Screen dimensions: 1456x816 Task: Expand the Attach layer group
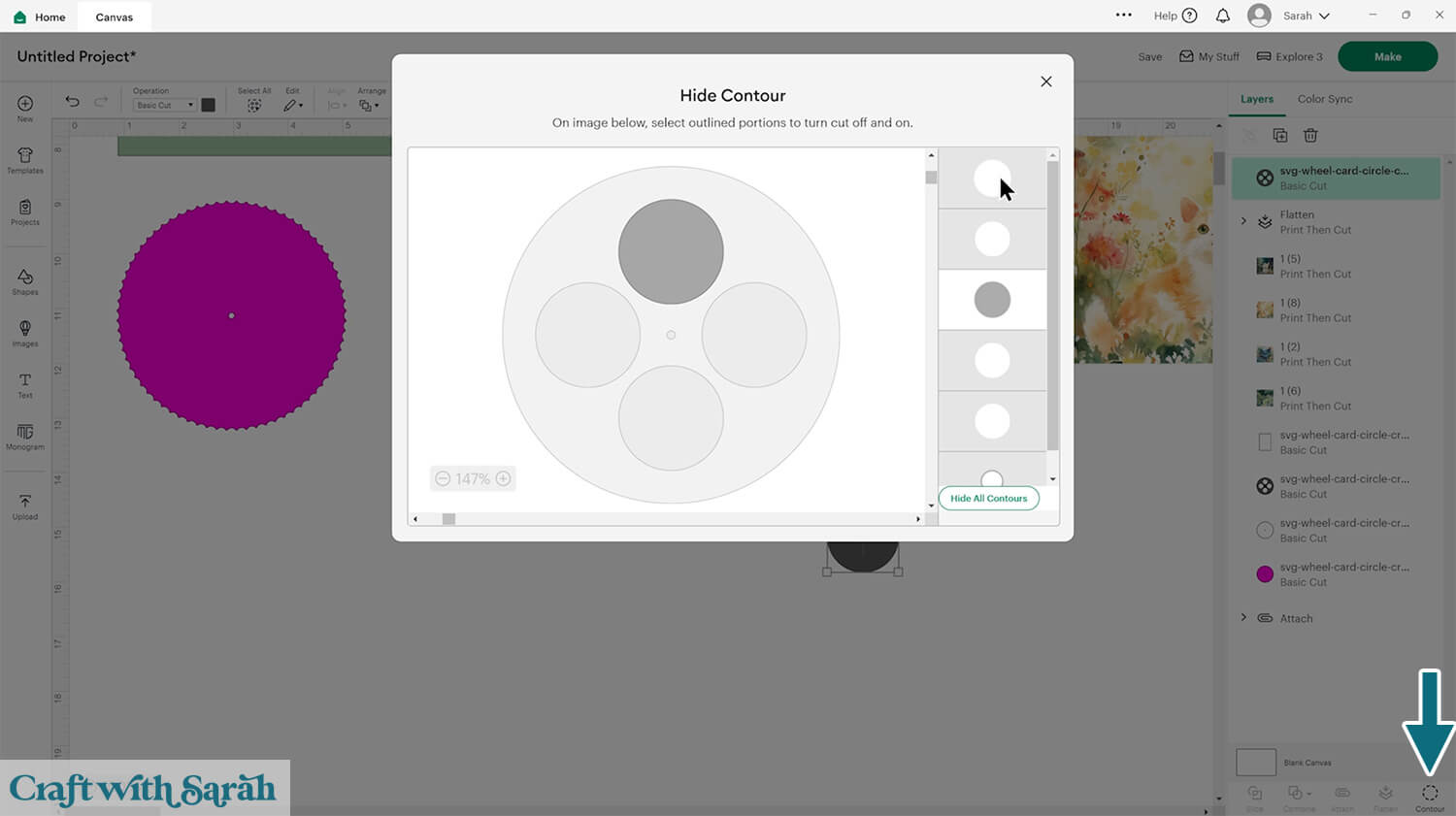pos(1243,617)
